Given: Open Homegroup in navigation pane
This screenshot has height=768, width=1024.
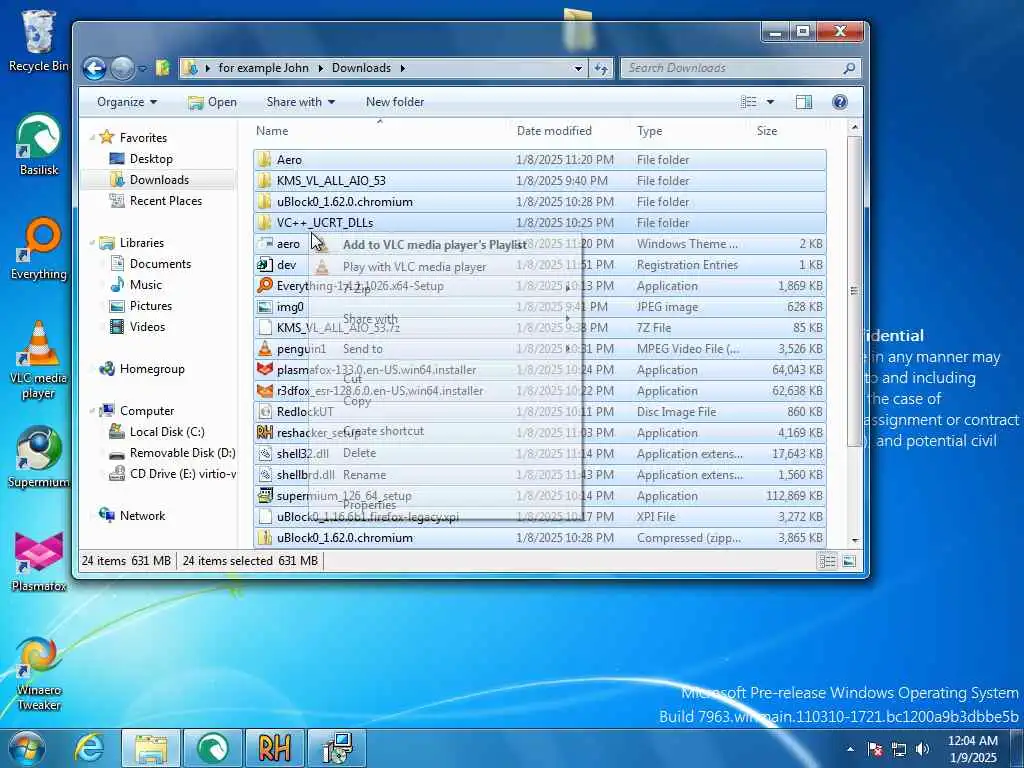Looking at the screenshot, I should pos(152,369).
